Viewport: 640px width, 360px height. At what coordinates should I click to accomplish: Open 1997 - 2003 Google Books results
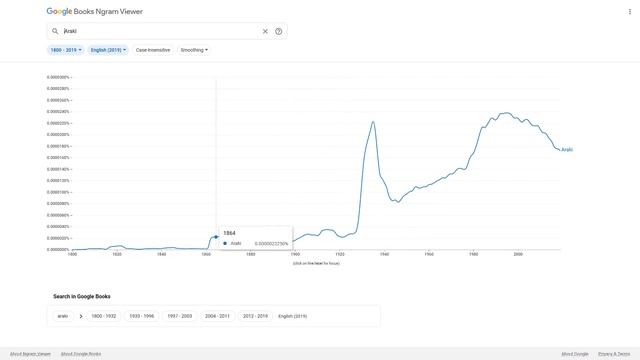180,316
